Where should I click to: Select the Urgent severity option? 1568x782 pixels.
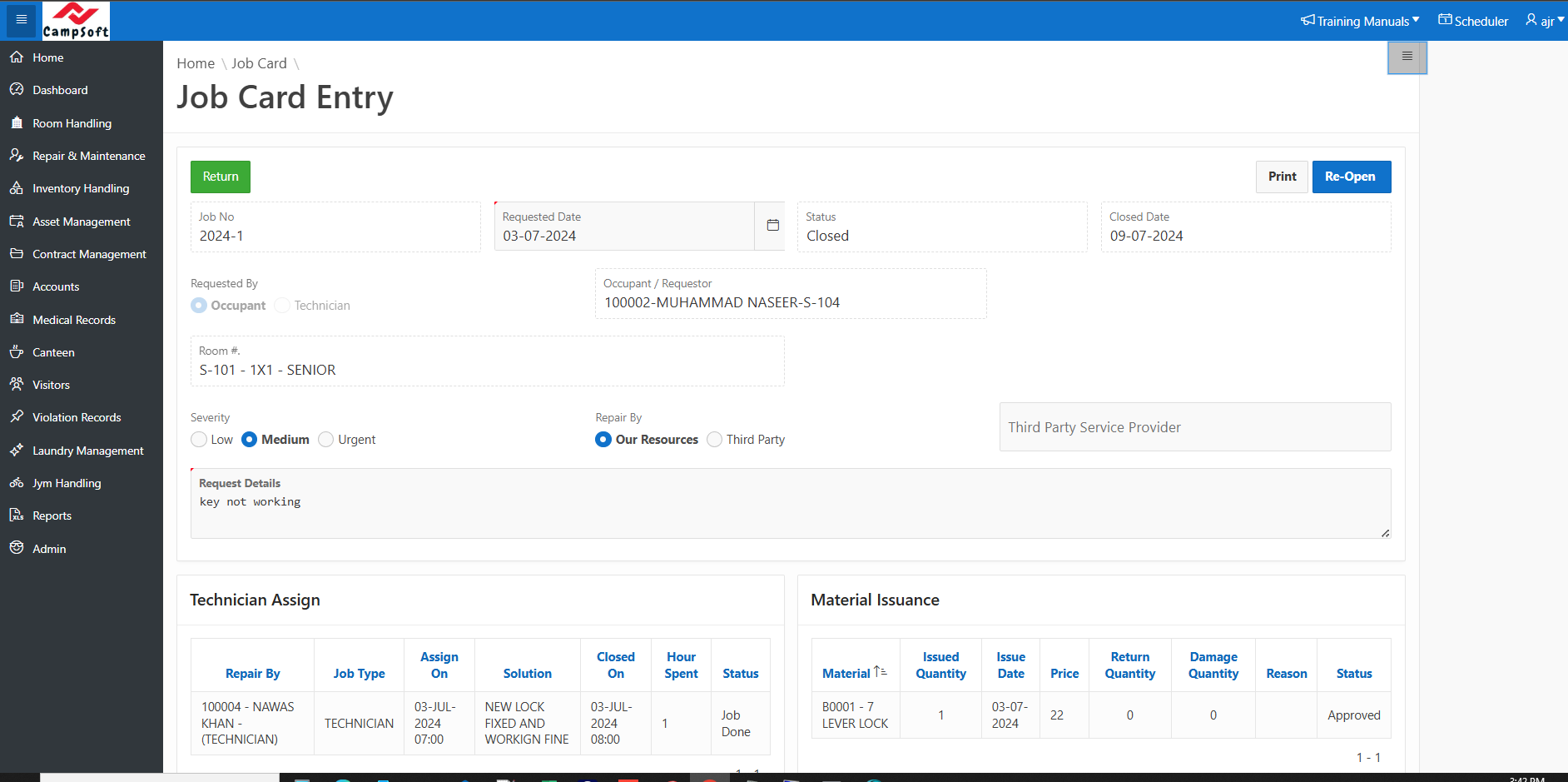tap(326, 440)
